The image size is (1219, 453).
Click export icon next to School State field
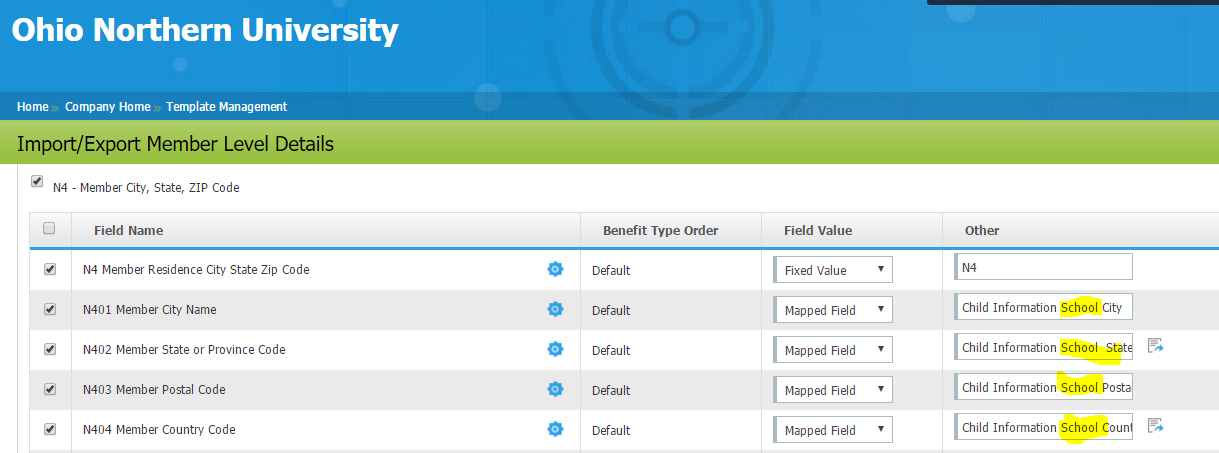tap(1155, 346)
